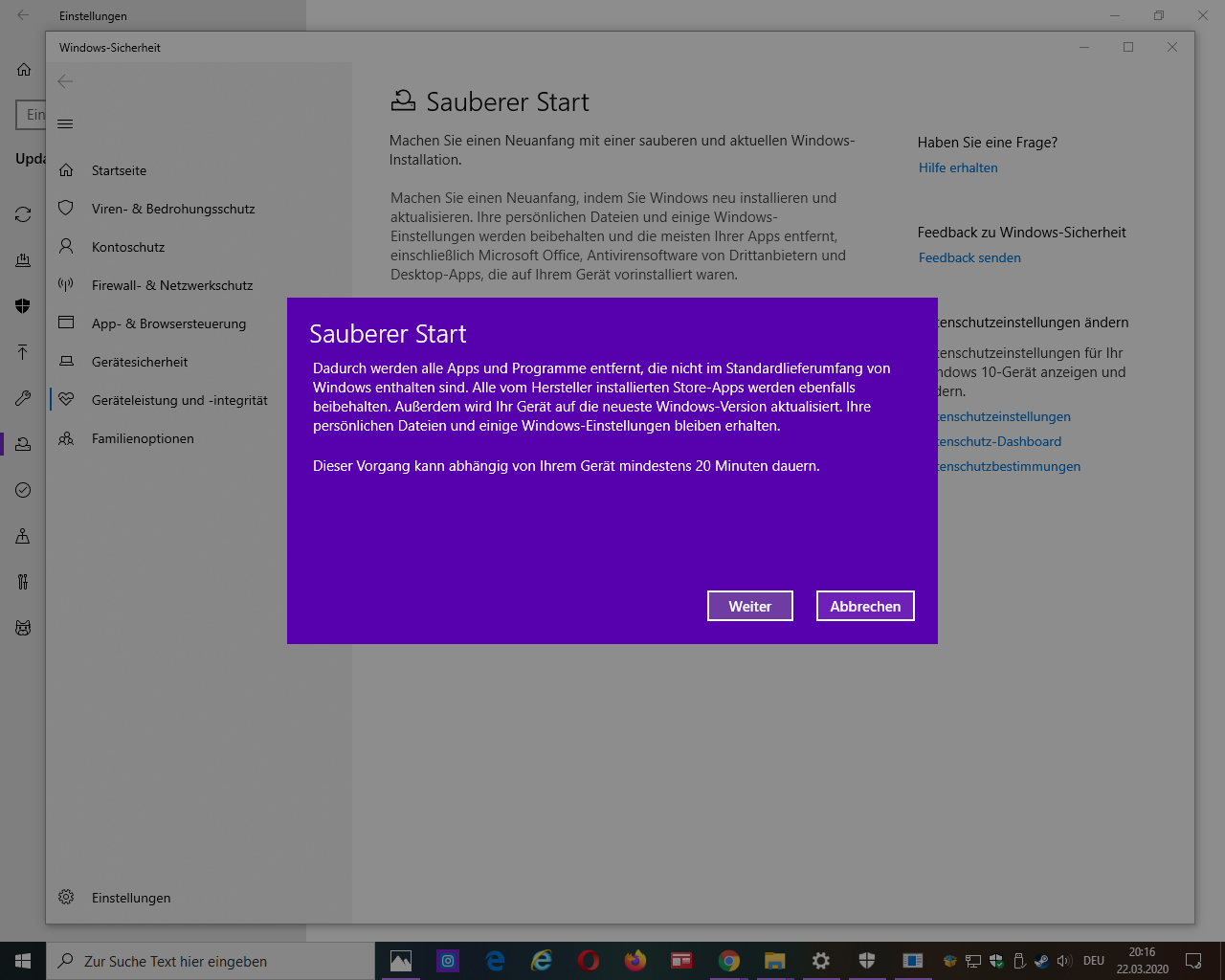Viewport: 1225px width, 980px height.
Task: Open the Hilfe erhalten link
Action: 958,167
